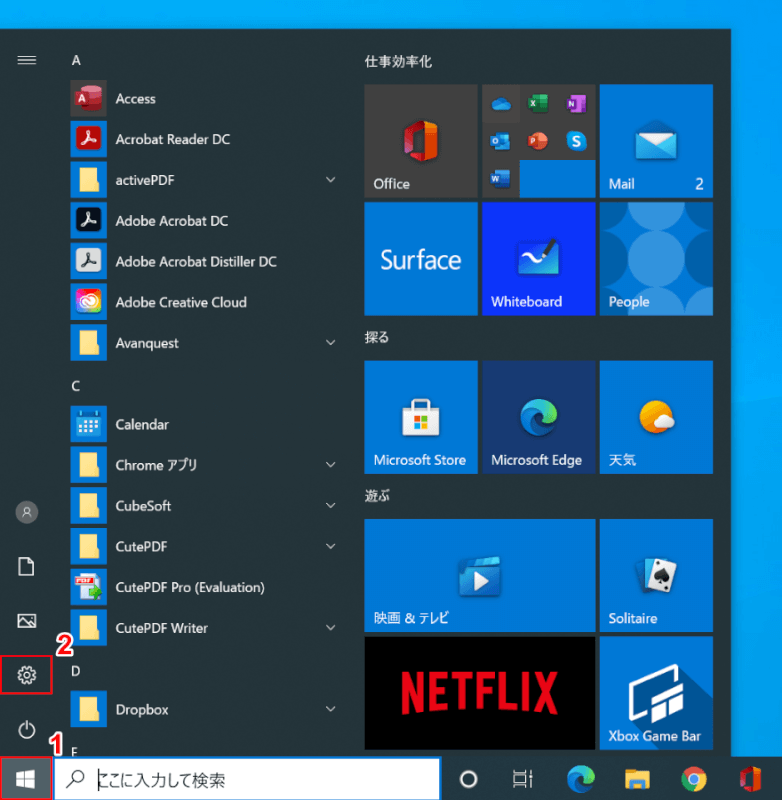Open the Netflix tile
This screenshot has height=800, width=782.
click(x=480, y=693)
